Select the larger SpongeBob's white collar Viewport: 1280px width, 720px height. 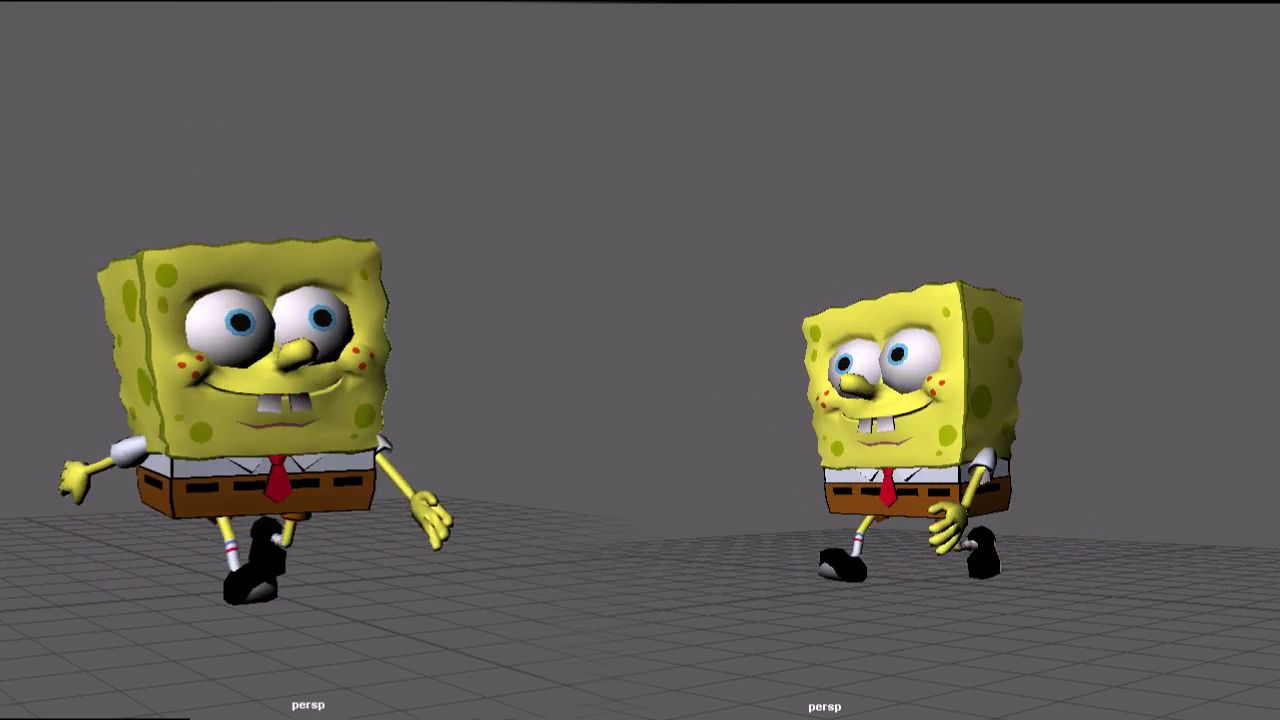click(x=215, y=465)
